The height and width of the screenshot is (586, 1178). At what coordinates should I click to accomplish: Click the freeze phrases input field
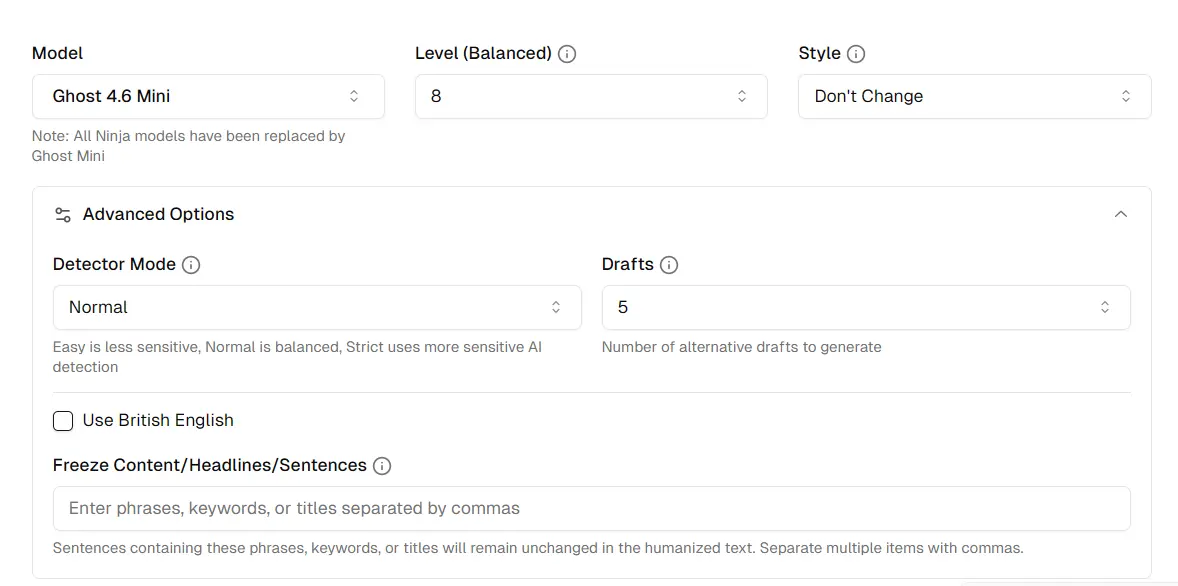click(x=590, y=509)
